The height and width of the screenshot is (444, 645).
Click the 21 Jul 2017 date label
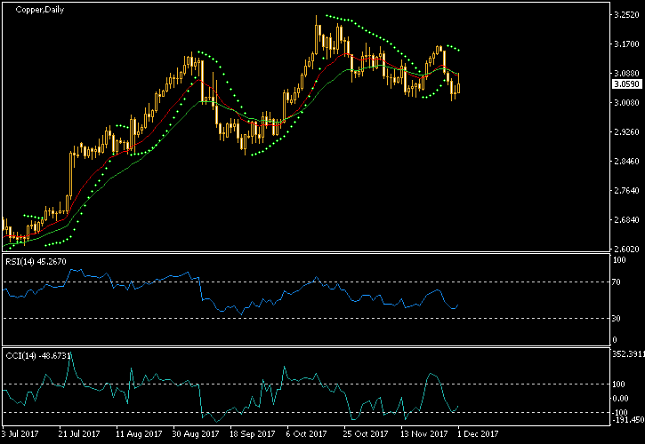(79, 434)
